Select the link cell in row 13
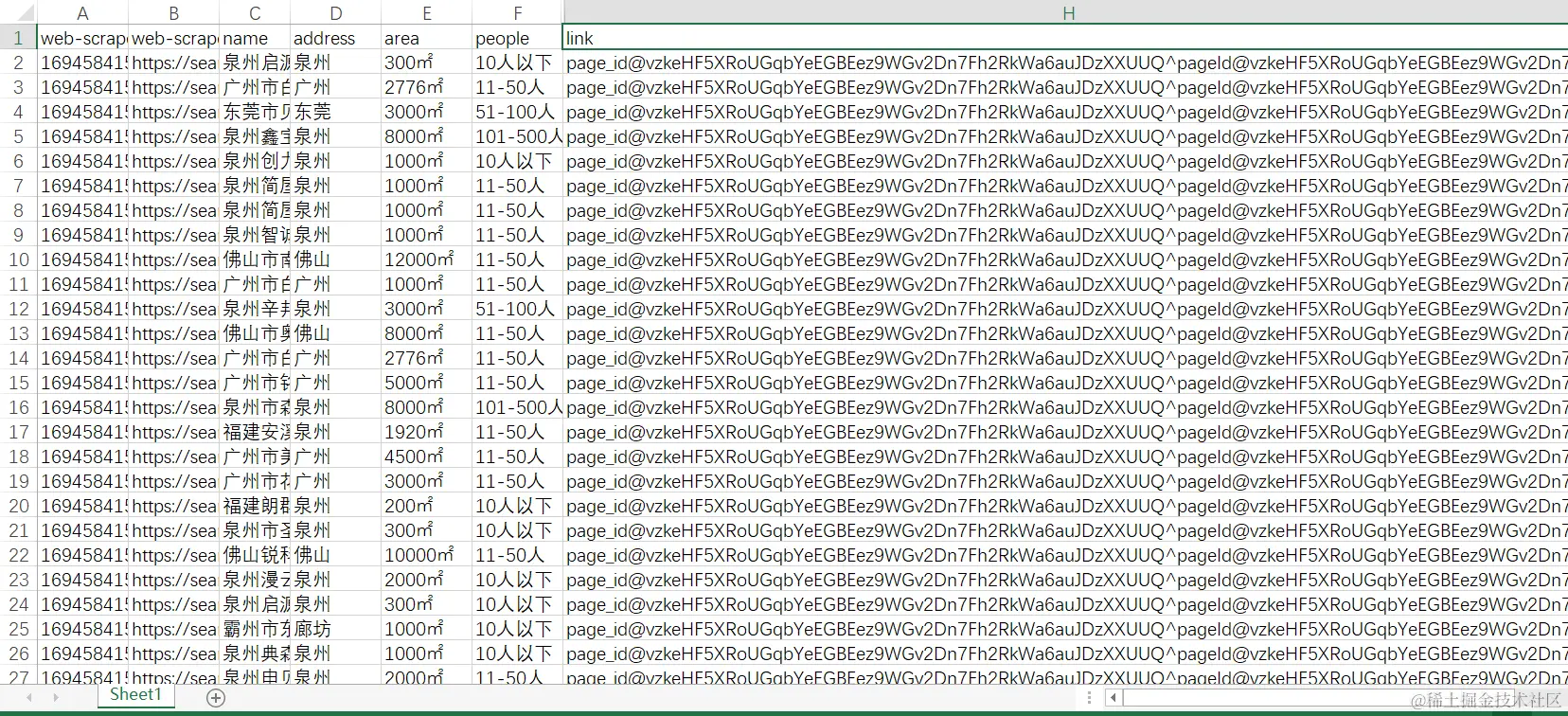The image size is (1568, 716). [1066, 333]
